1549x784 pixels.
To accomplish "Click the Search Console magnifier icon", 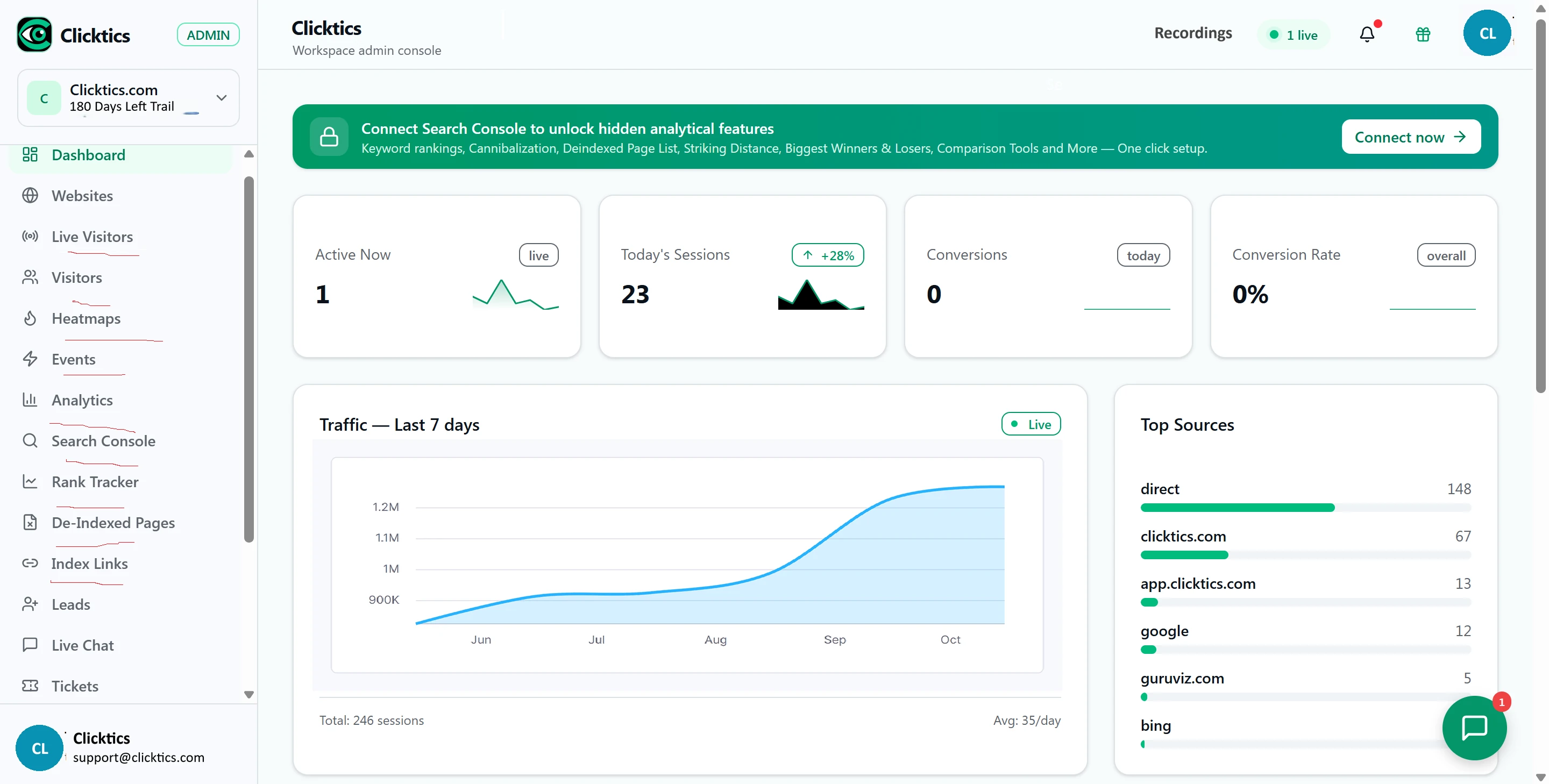I will pos(30,441).
